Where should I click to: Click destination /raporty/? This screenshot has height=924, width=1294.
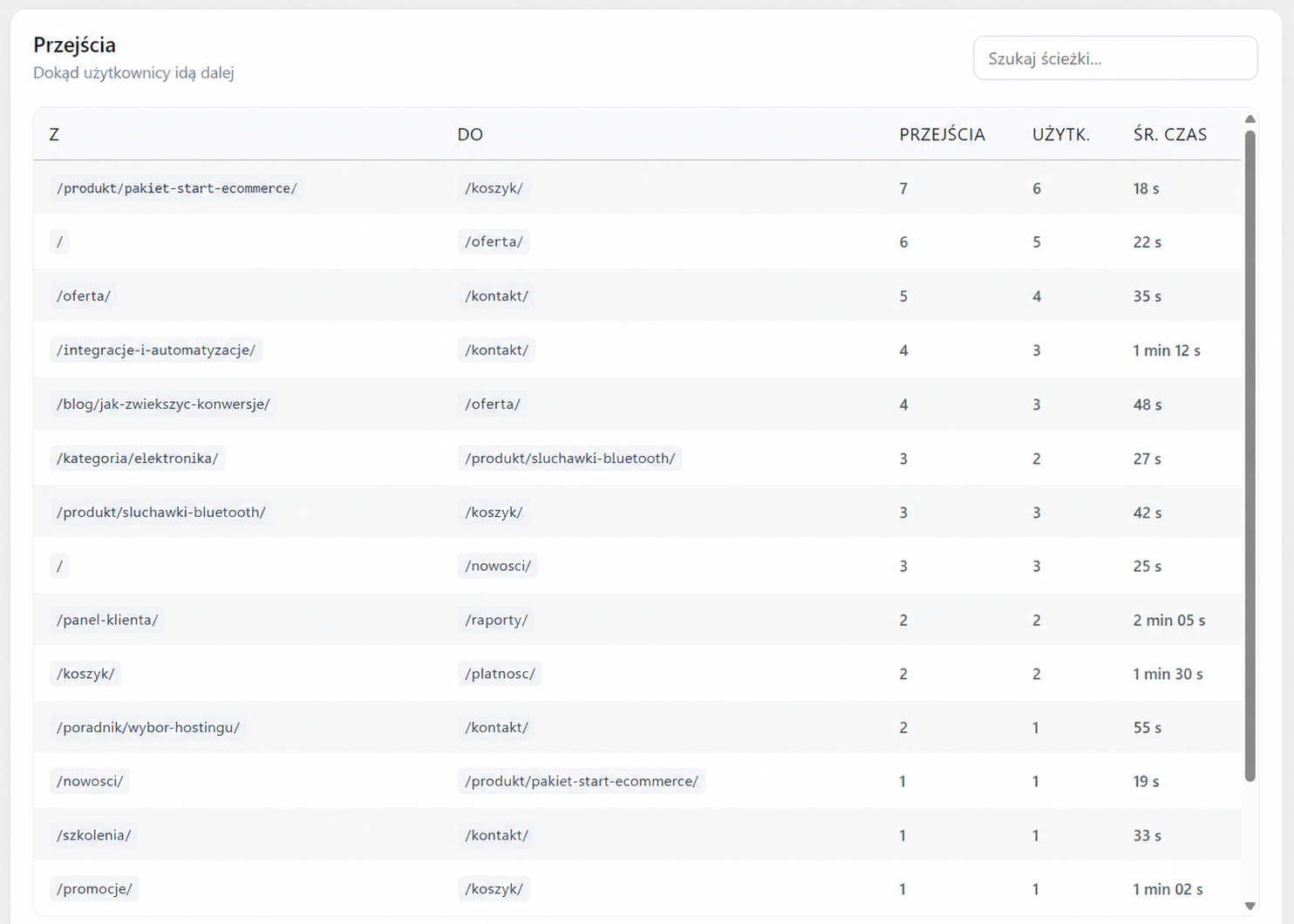[496, 620]
